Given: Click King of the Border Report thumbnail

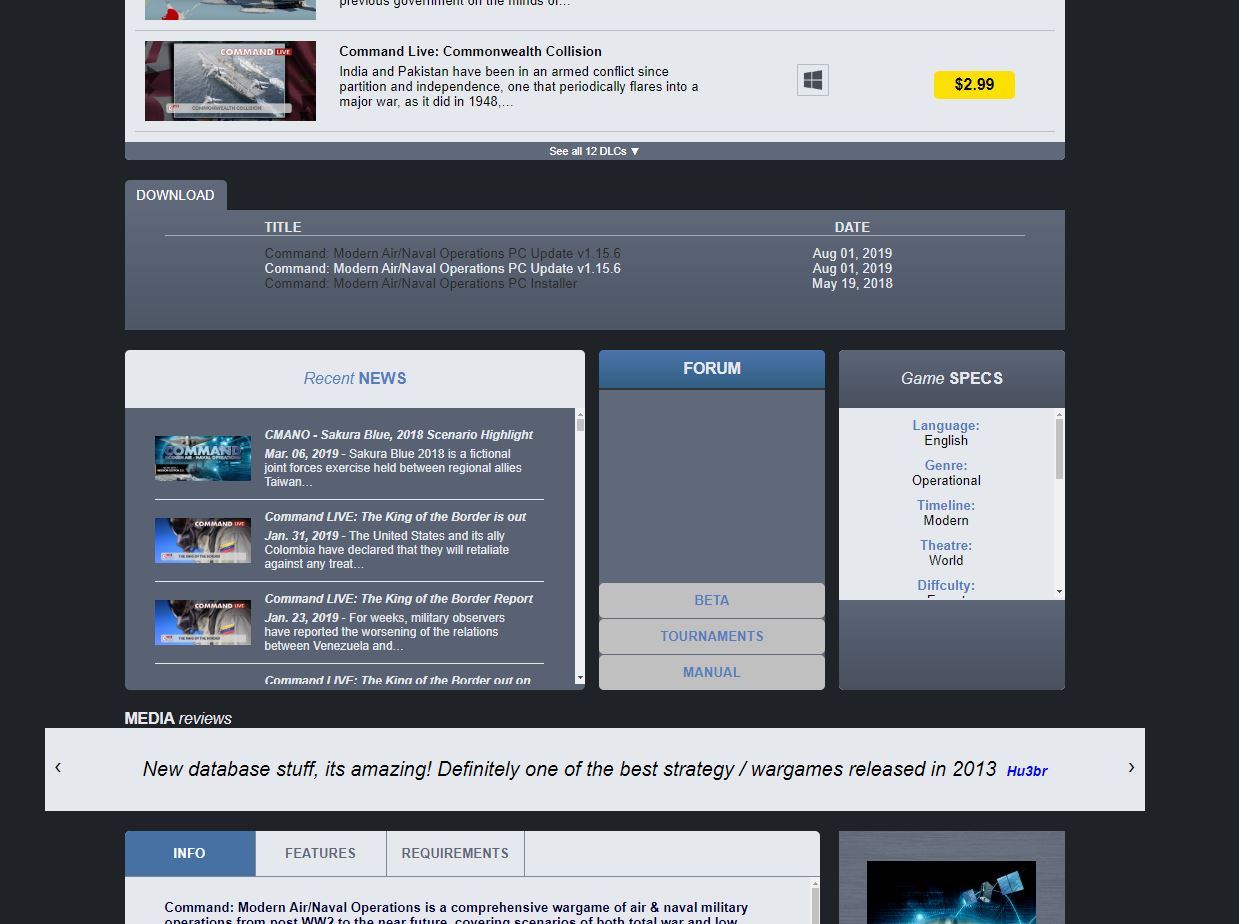Looking at the screenshot, I should point(203,622).
